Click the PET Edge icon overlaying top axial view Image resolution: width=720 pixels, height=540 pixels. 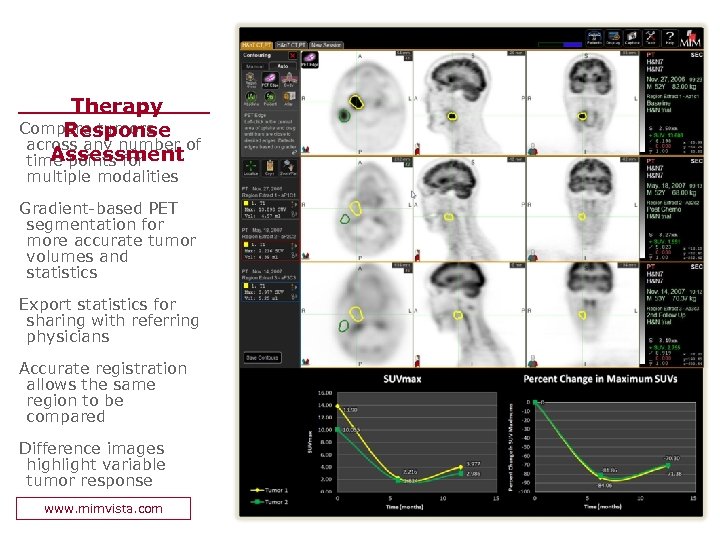point(310,59)
